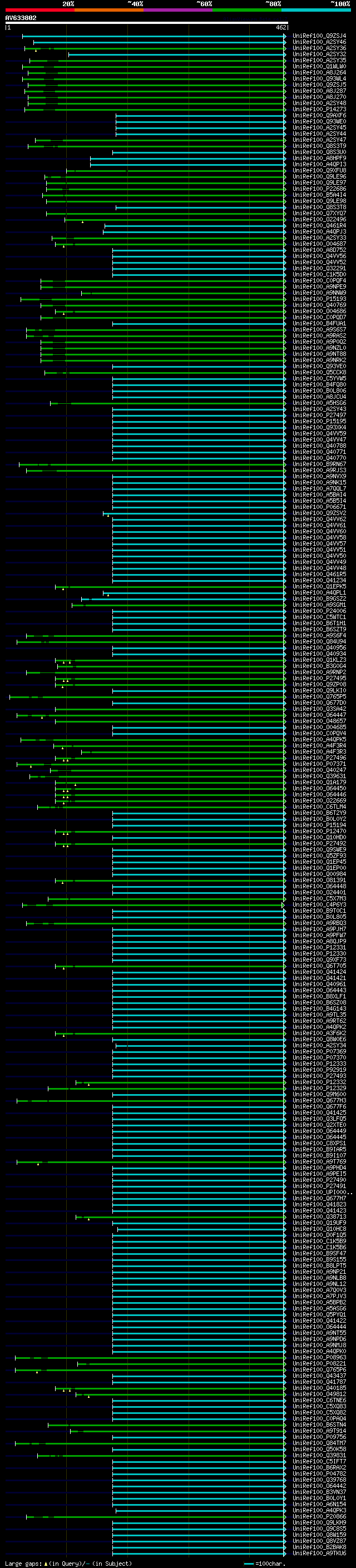Image resolution: width=356 pixels, height=1568 pixels.
Task: Select the UniRef100_A9TKU6 label
Action: pos(319,1554)
